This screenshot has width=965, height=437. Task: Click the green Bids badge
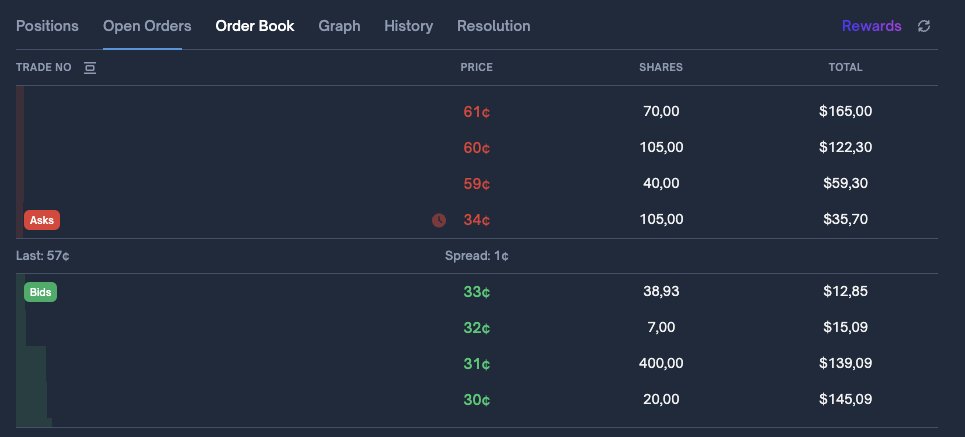pyautogui.click(x=42, y=292)
